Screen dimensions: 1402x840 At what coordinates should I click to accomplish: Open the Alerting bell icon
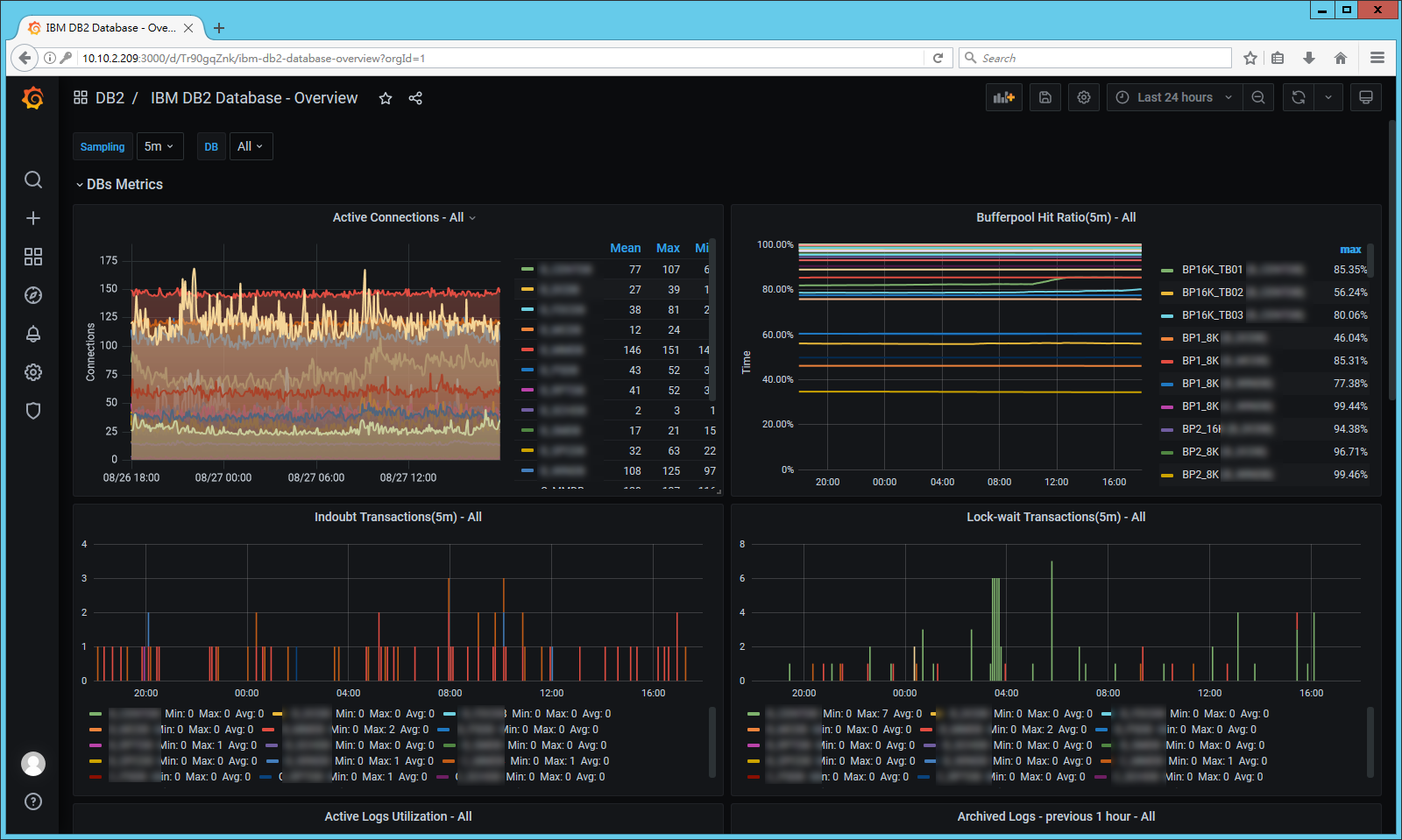[x=33, y=334]
